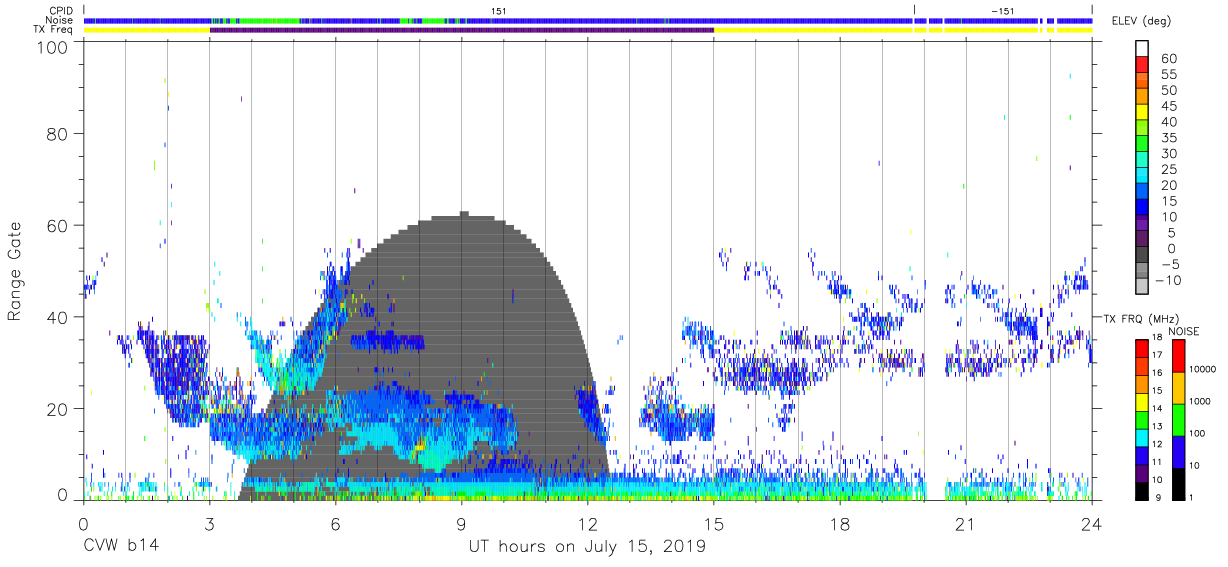Click the '25' label on ELEV colorbar
The width and height of the screenshot is (1228, 567).
1169,169
